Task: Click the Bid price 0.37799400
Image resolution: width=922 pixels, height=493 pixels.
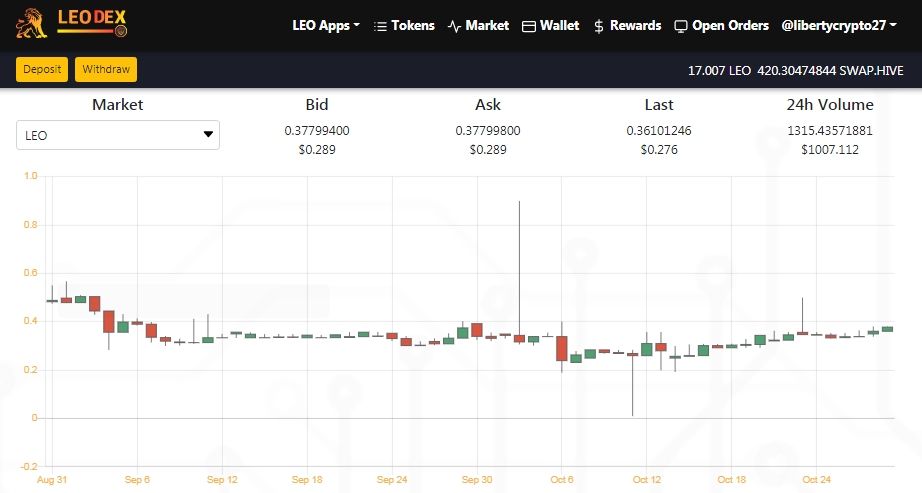Action: coord(317,131)
